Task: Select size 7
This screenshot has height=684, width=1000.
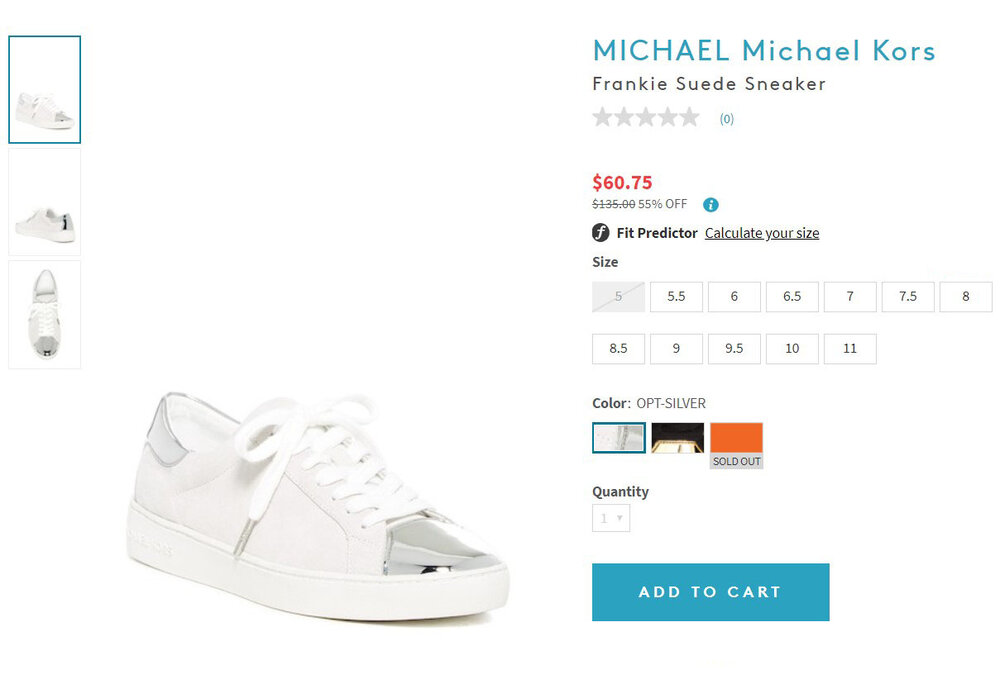Action: (850, 297)
